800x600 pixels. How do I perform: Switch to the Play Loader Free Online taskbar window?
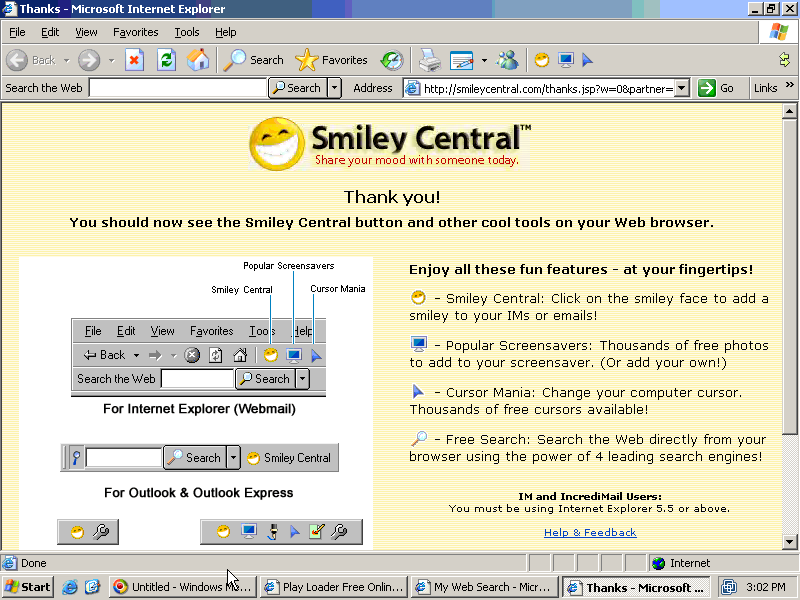click(334, 587)
